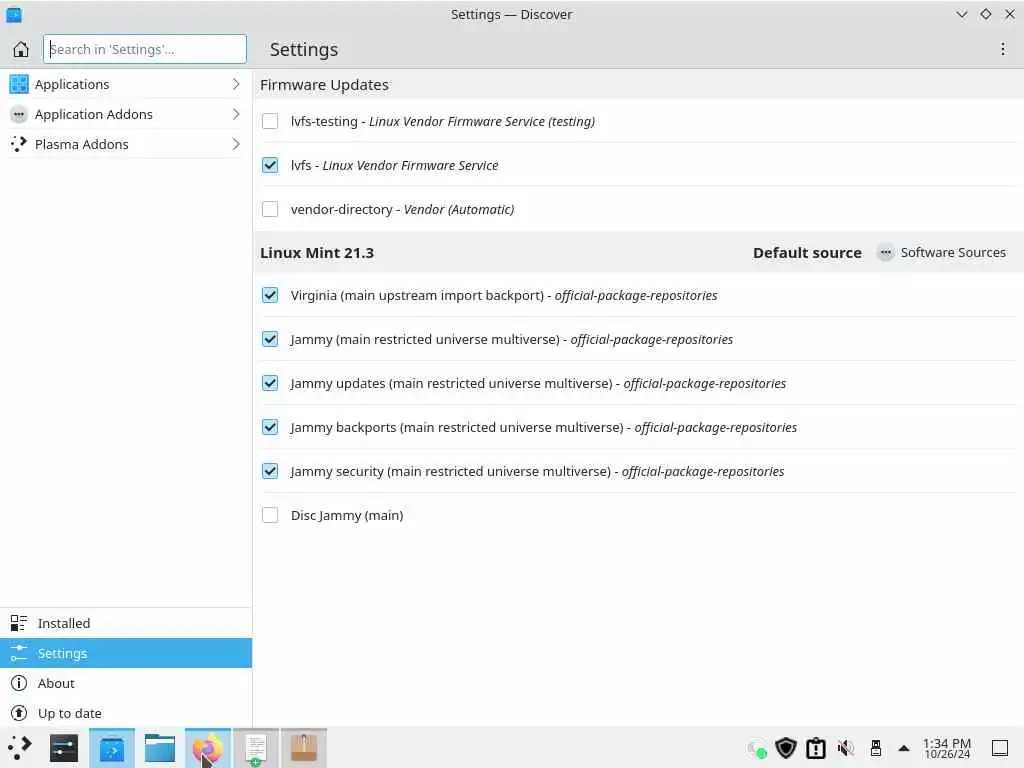The image size is (1024, 768).
Task: Uncheck the Jammy updates repository
Action: click(270, 383)
